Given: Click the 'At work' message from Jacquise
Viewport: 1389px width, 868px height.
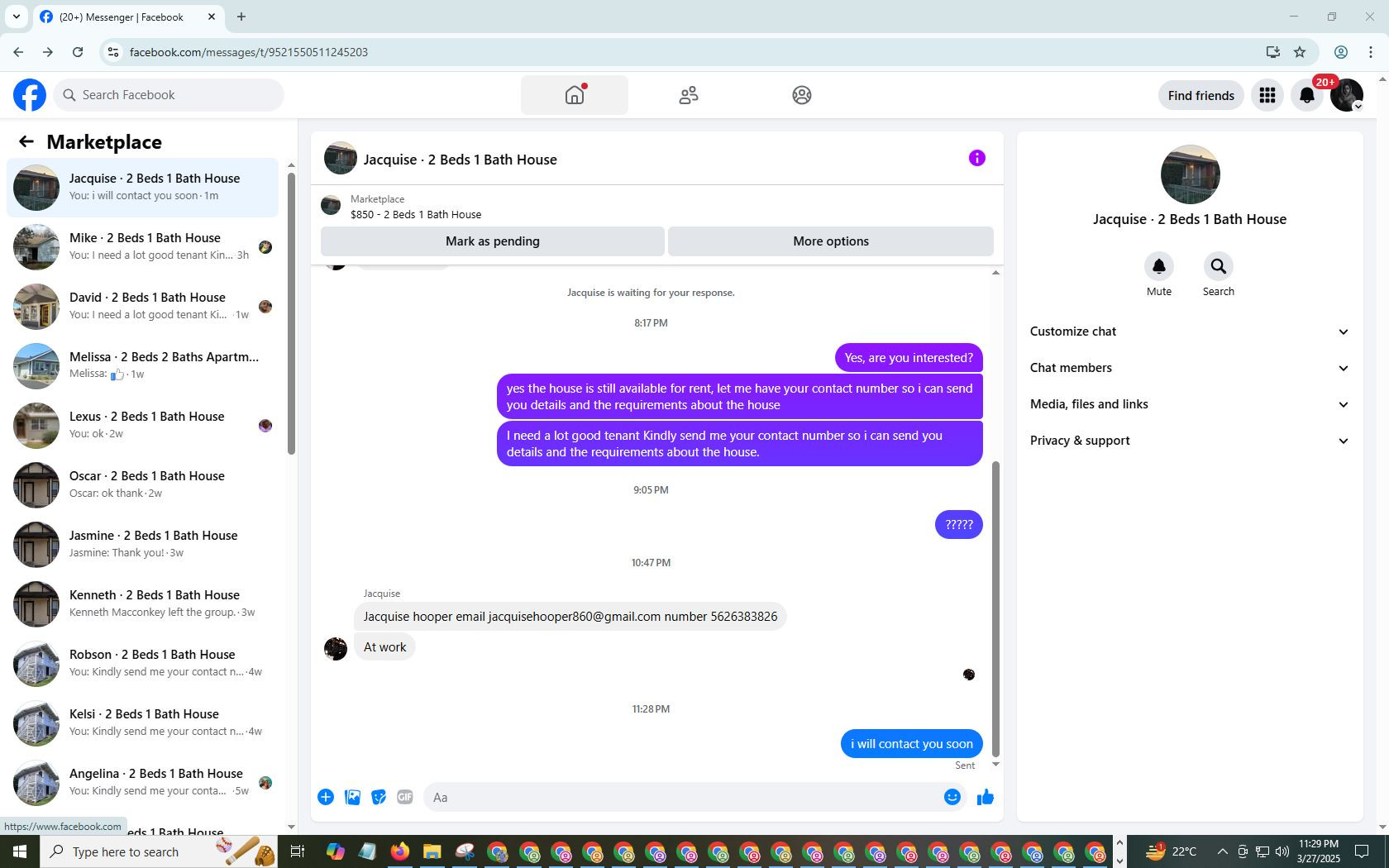Looking at the screenshot, I should [384, 647].
